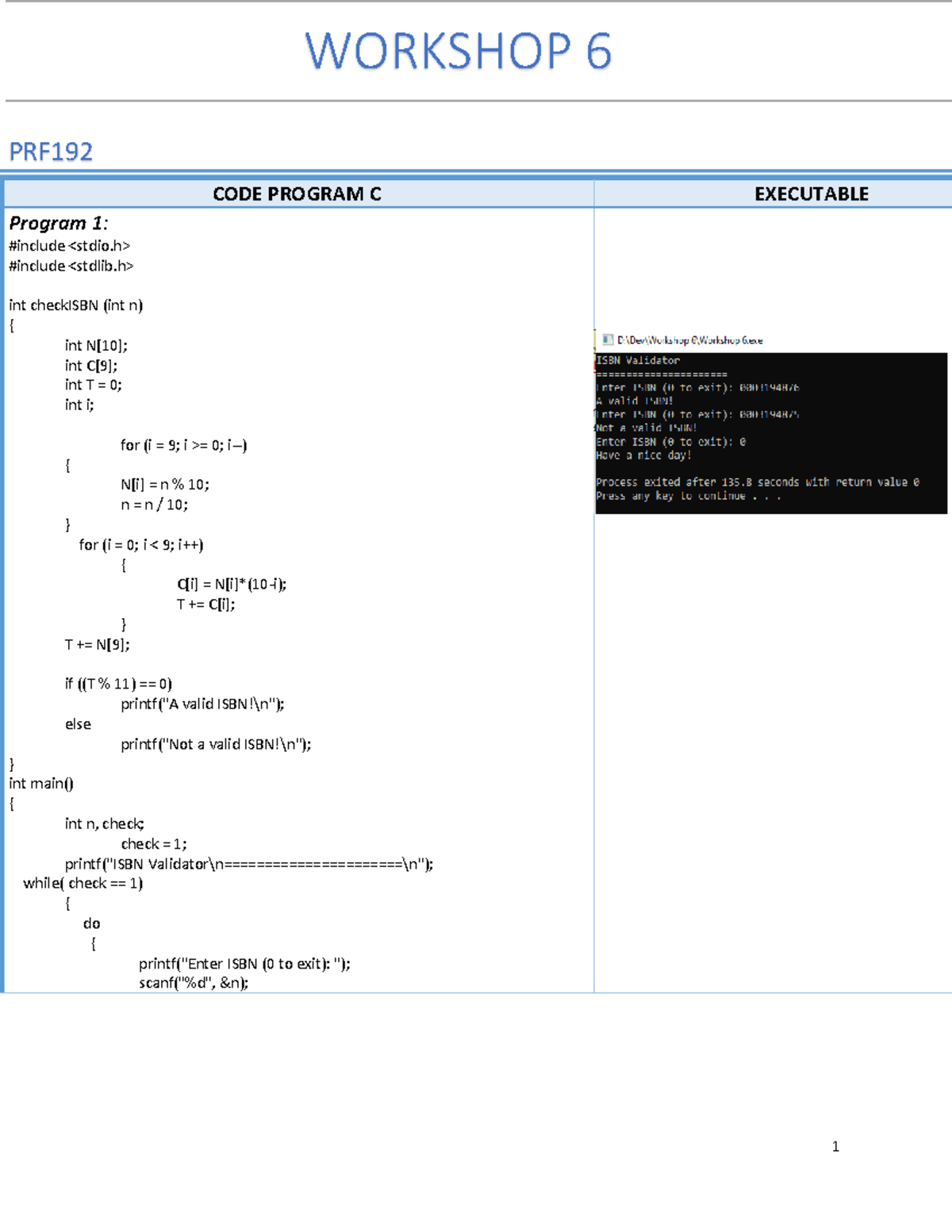Click the EXECUTABLE table header

(x=813, y=193)
